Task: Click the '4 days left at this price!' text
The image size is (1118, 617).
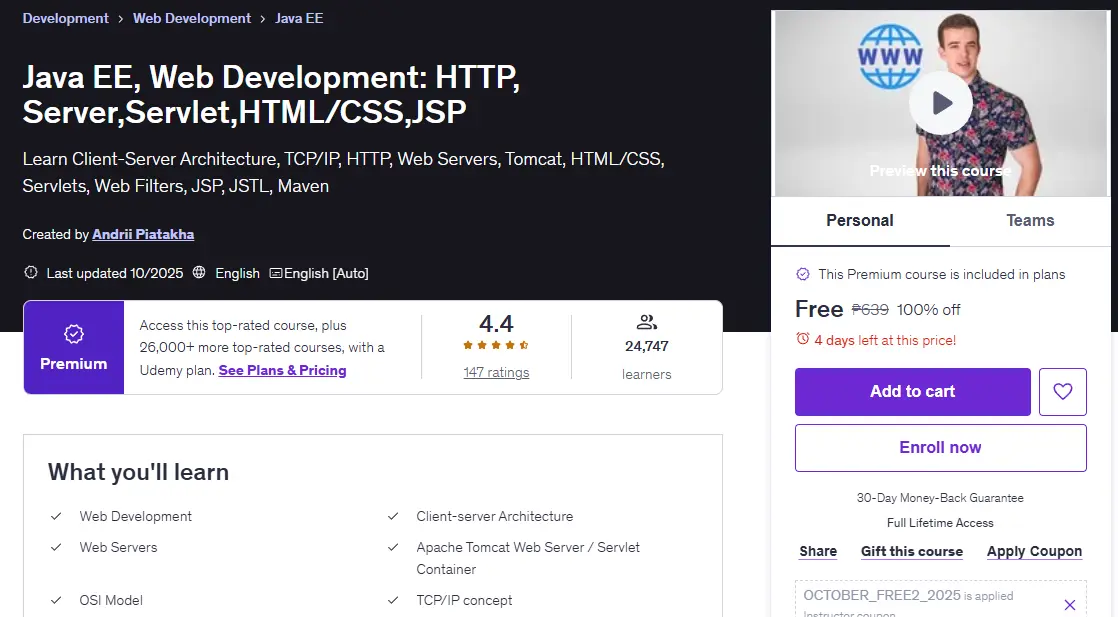Action: click(885, 340)
